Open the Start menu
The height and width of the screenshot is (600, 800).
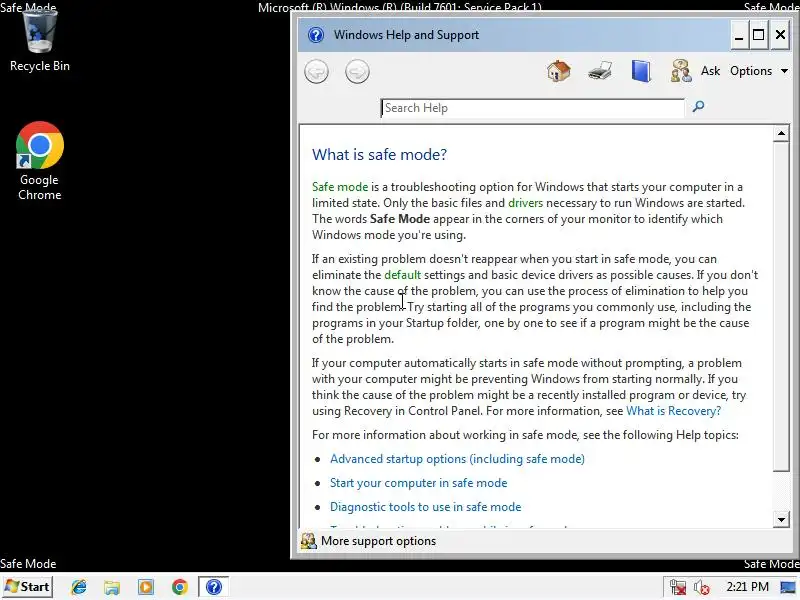pyautogui.click(x=28, y=587)
